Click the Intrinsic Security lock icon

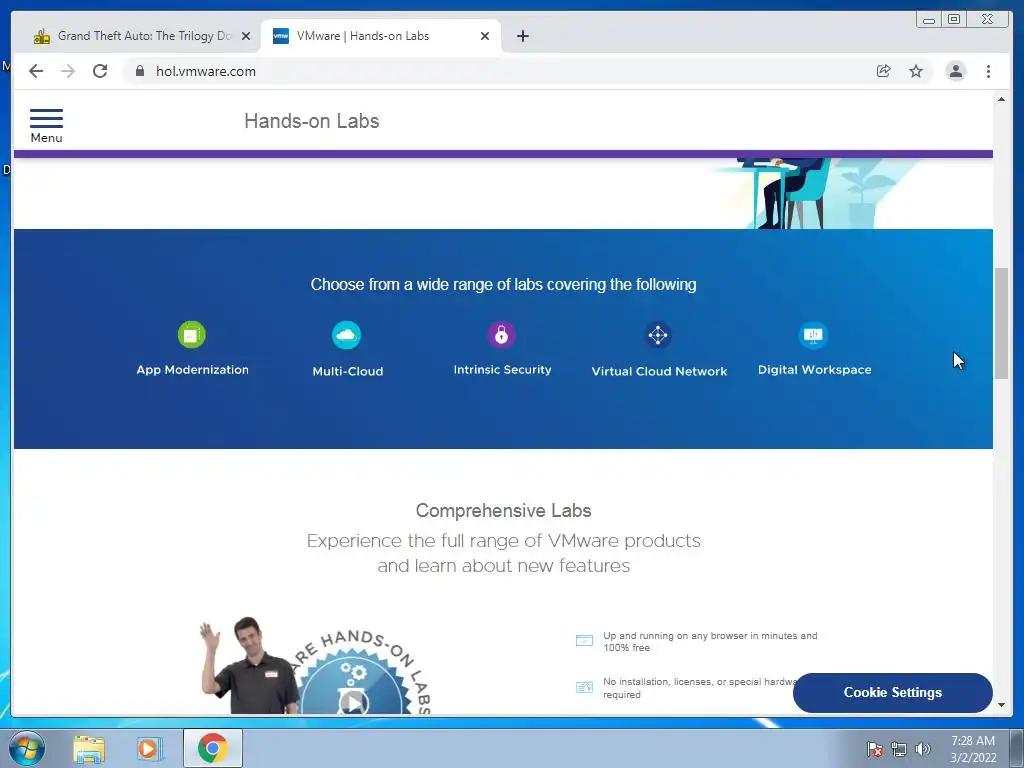tap(502, 335)
